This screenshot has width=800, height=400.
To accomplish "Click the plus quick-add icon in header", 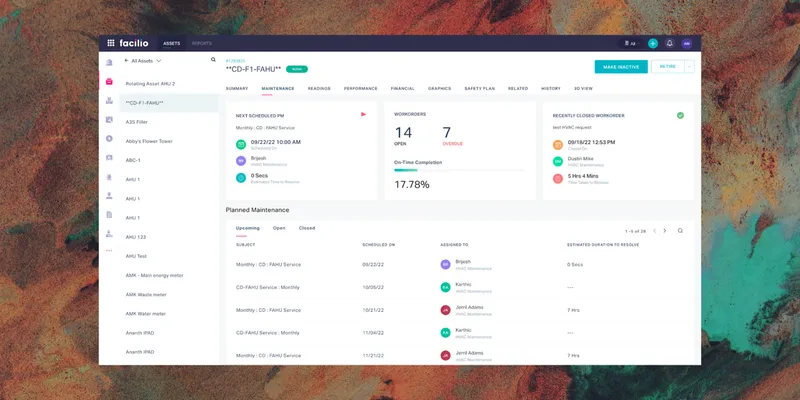I will tap(653, 43).
